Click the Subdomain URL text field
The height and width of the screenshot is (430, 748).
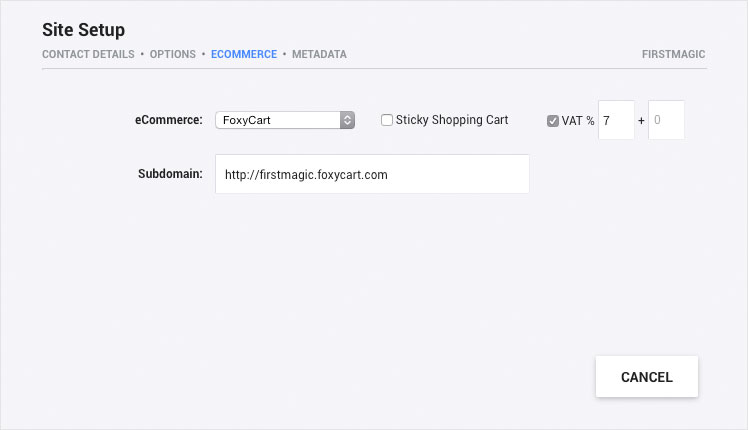(372, 174)
